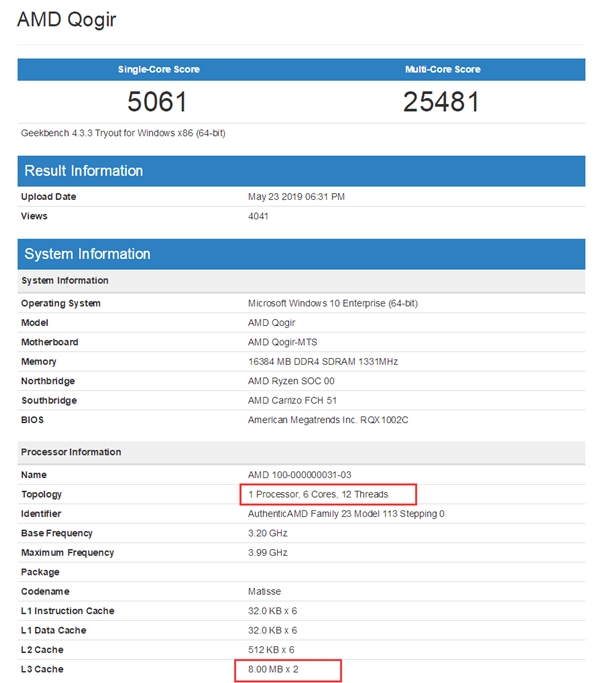Select the AMD Ryzen SOC 00 value
The height and width of the screenshot is (683, 600).
point(291,381)
